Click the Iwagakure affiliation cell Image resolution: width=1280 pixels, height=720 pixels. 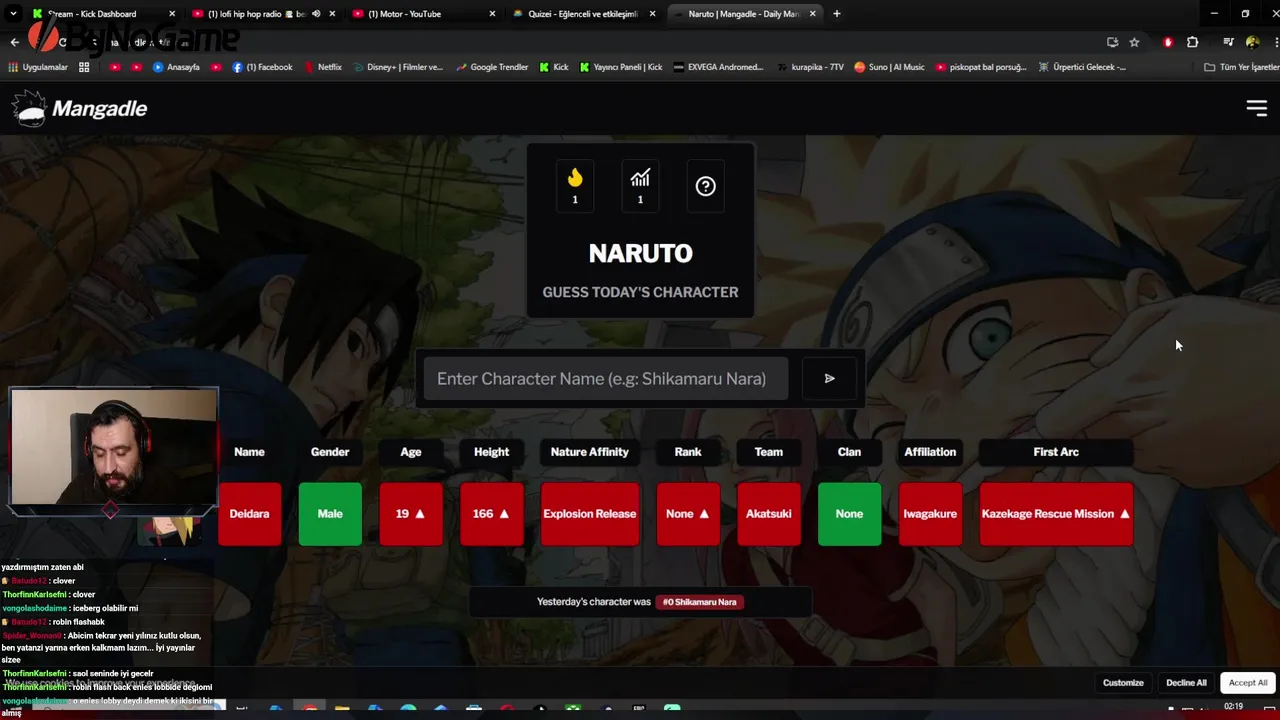coord(930,514)
